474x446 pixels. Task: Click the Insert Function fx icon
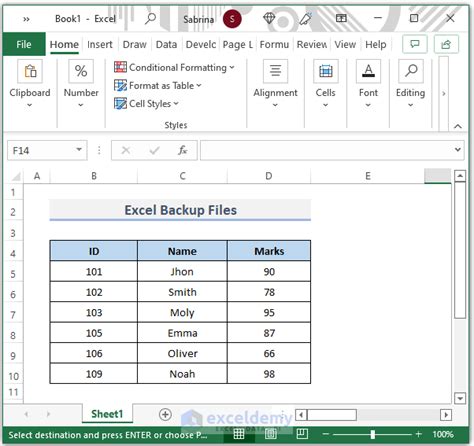[182, 150]
